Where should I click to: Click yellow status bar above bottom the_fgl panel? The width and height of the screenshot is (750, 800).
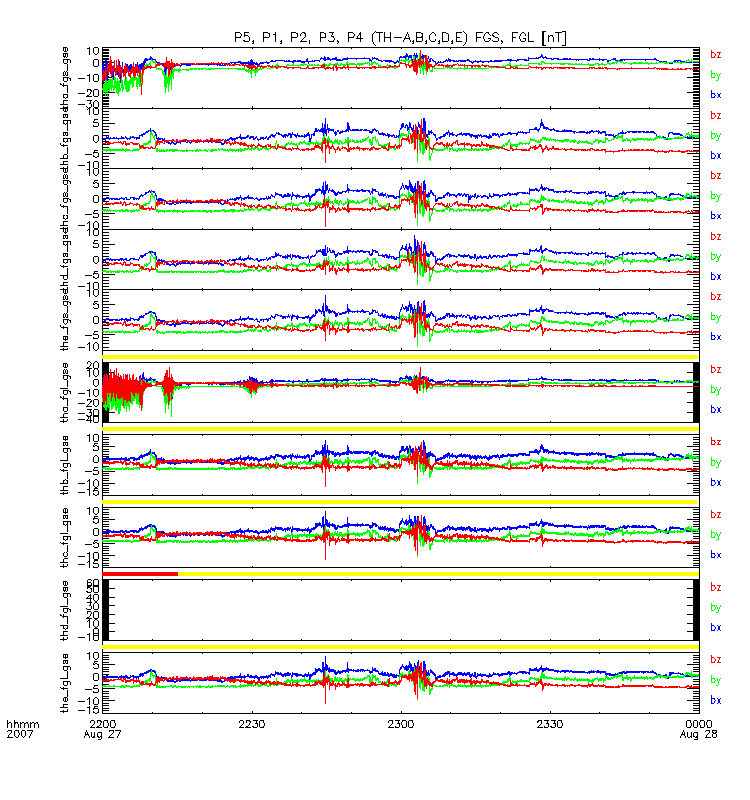pyautogui.click(x=401, y=647)
